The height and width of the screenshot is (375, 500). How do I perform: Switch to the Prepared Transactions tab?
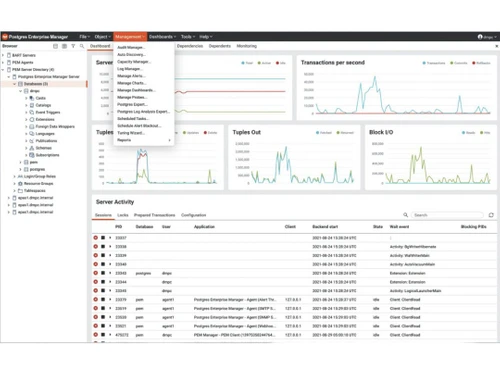click(x=154, y=215)
